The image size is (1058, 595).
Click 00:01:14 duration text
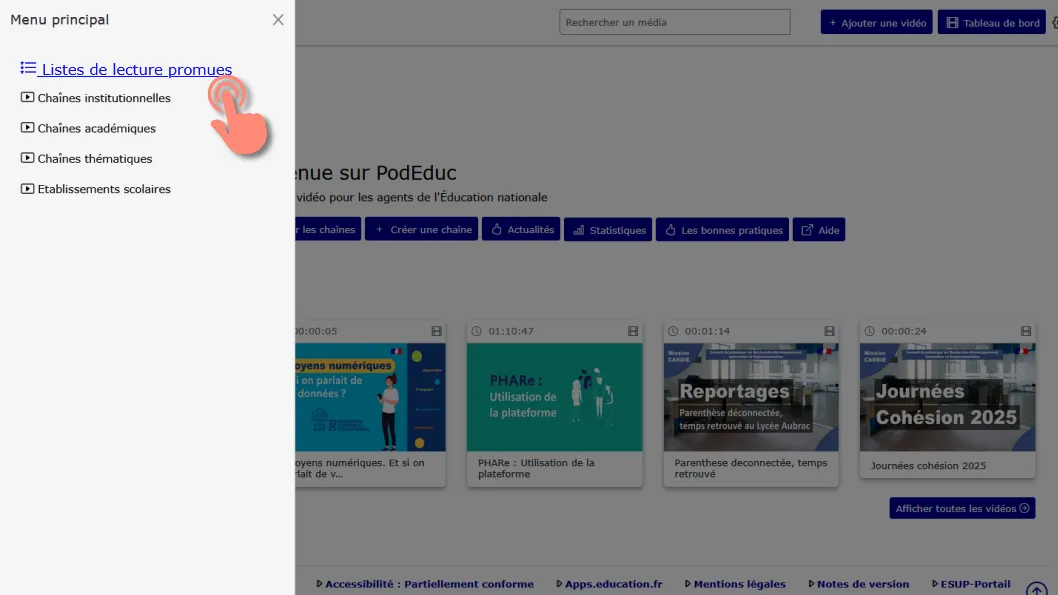pyautogui.click(x=707, y=331)
